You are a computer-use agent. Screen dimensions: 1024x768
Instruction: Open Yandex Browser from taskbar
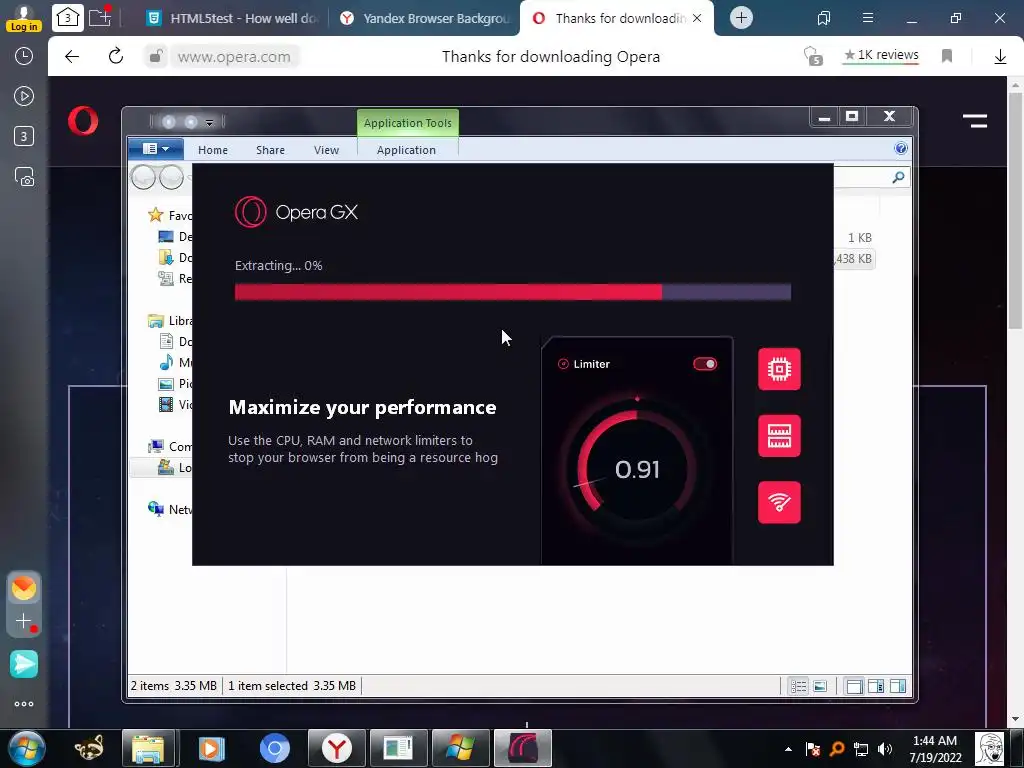click(336, 748)
